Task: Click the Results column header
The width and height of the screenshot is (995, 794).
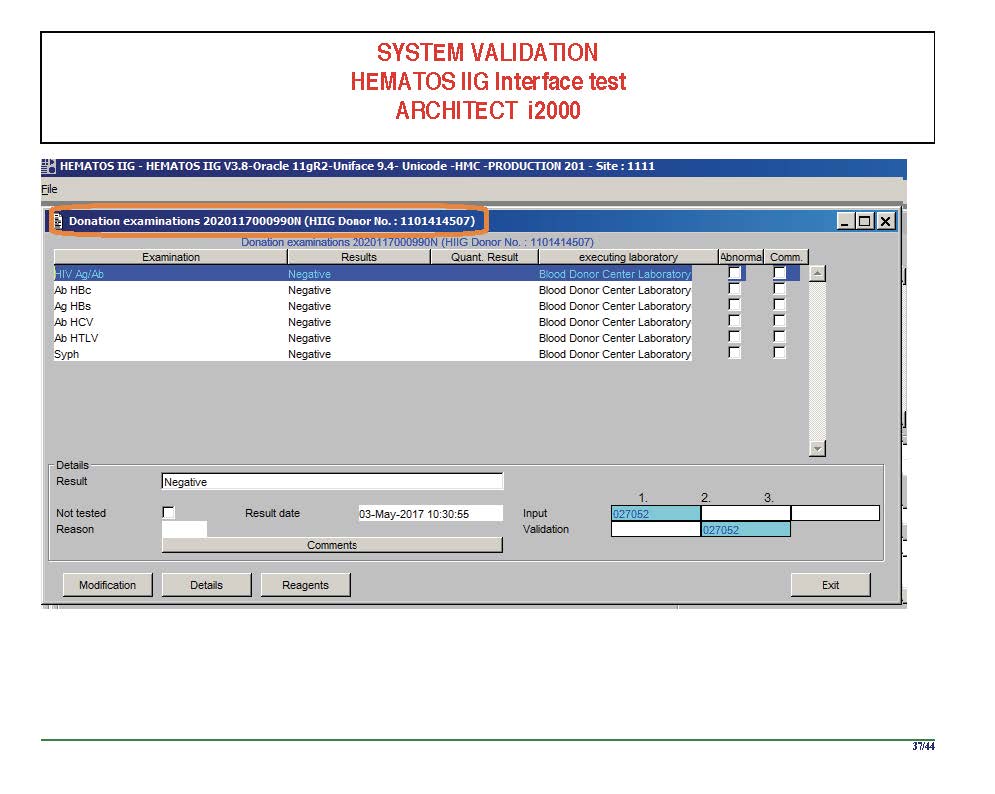Action: click(358, 257)
